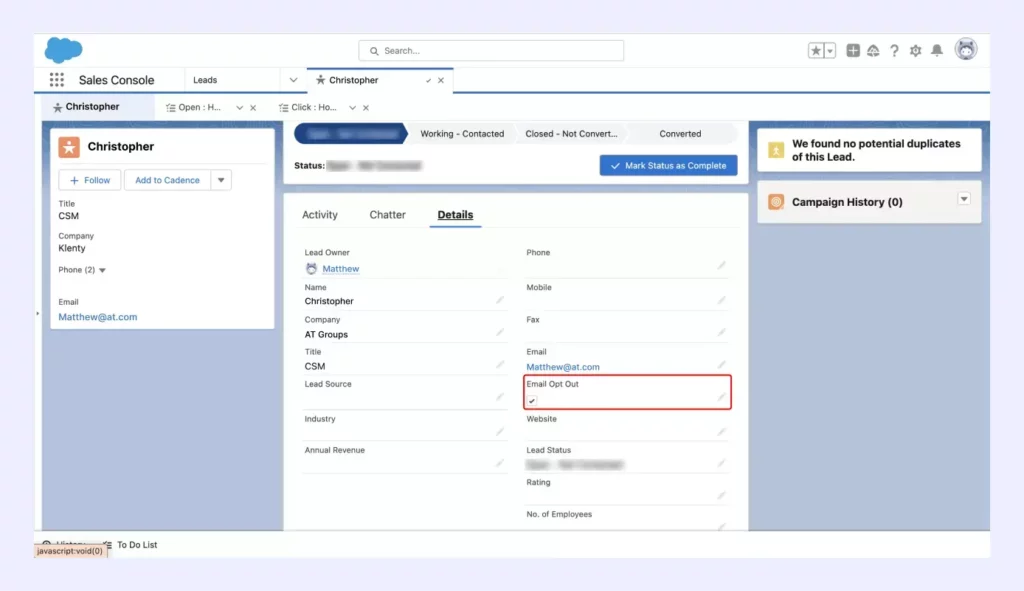Click the orange lead icon beside Christopher

(69, 146)
